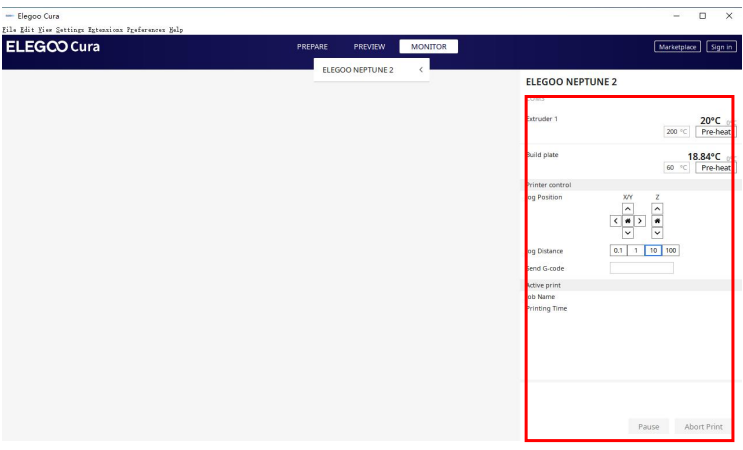The width and height of the screenshot is (743, 450).
Task: Click the Send G-code input box
Action: point(642,268)
